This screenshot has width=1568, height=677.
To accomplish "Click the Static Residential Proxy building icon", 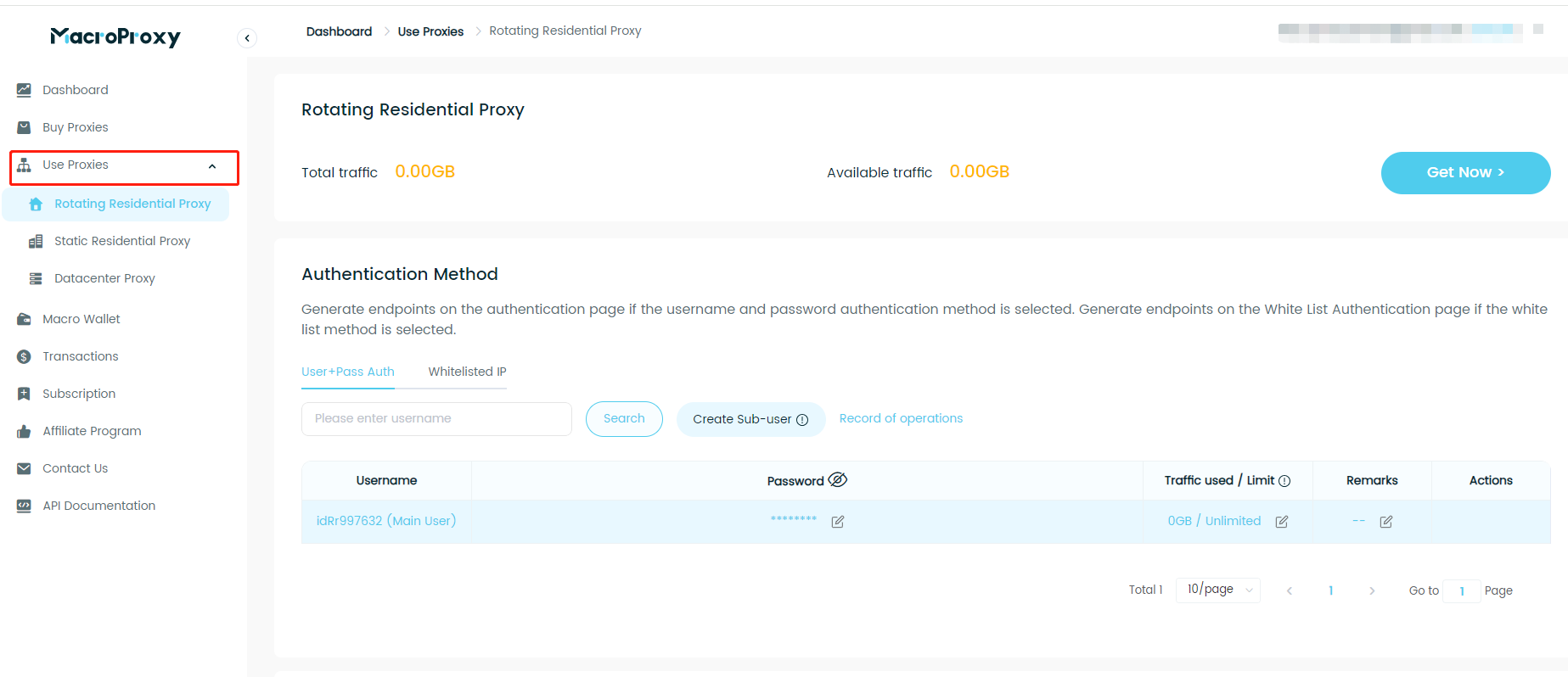I will (x=36, y=241).
